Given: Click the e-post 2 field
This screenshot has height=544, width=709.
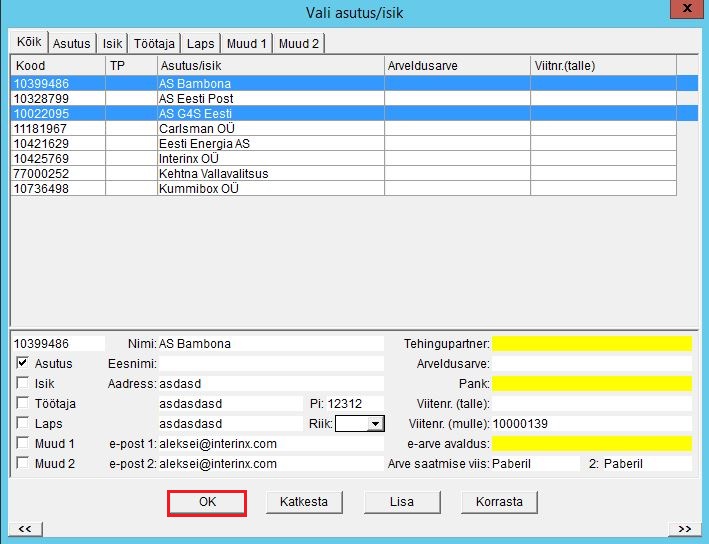Looking at the screenshot, I should coord(270,464).
